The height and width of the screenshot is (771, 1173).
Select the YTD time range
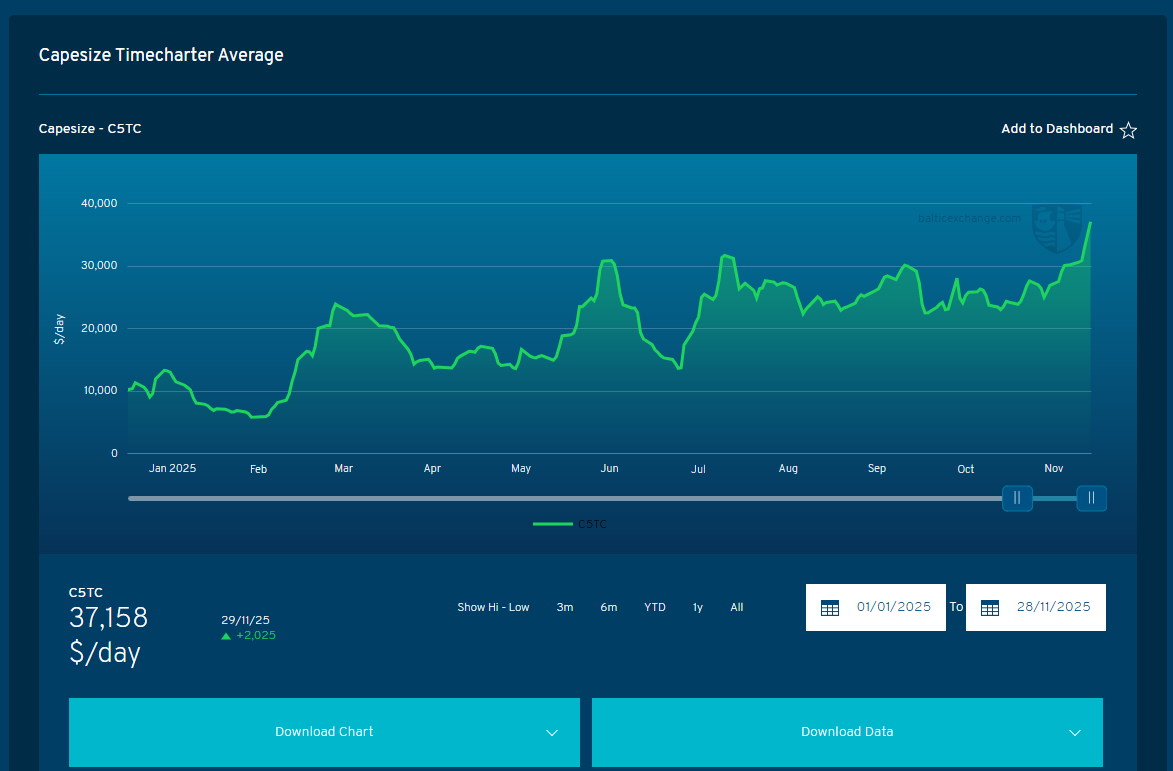point(655,607)
